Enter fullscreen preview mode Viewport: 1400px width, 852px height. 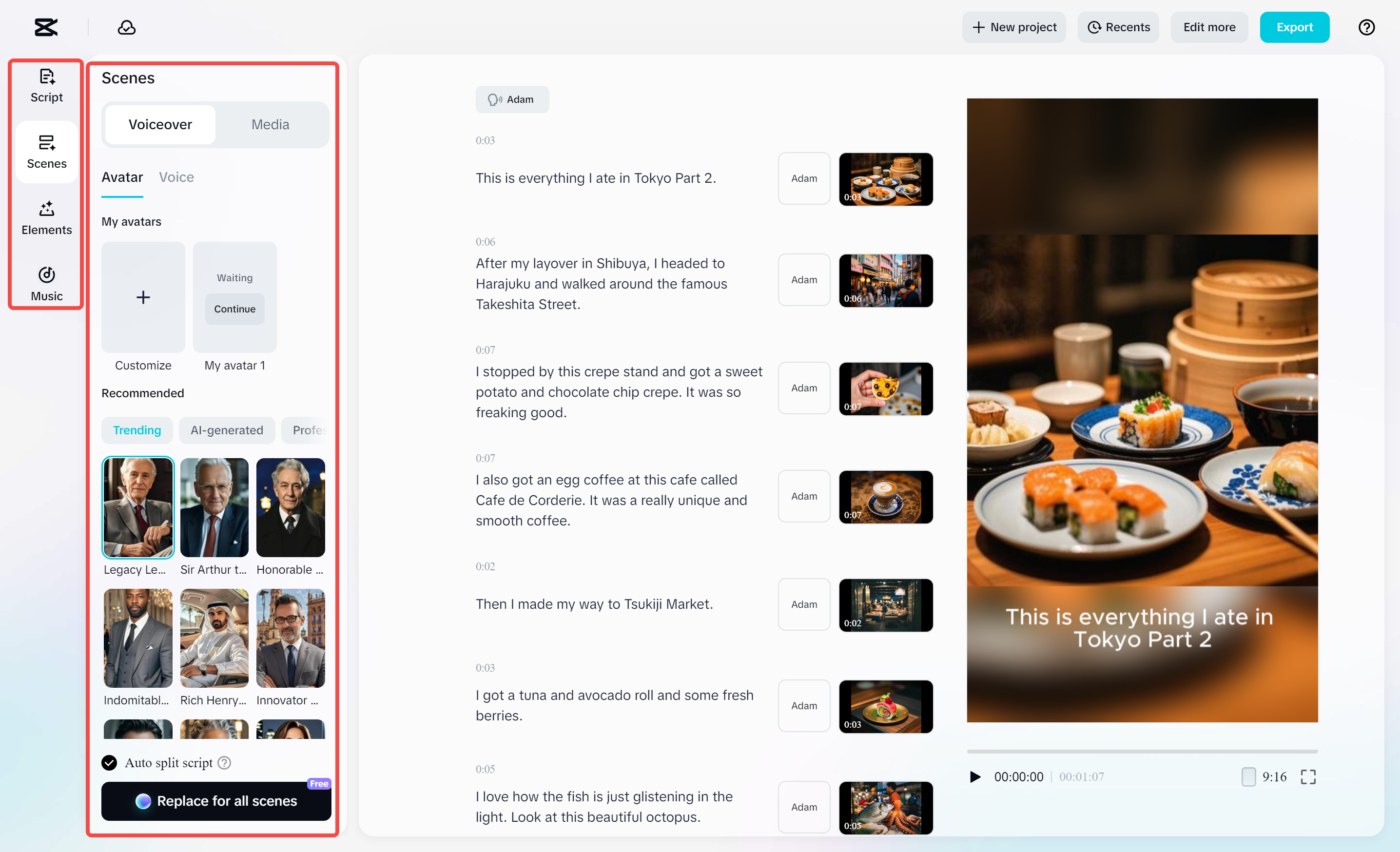coord(1308,776)
